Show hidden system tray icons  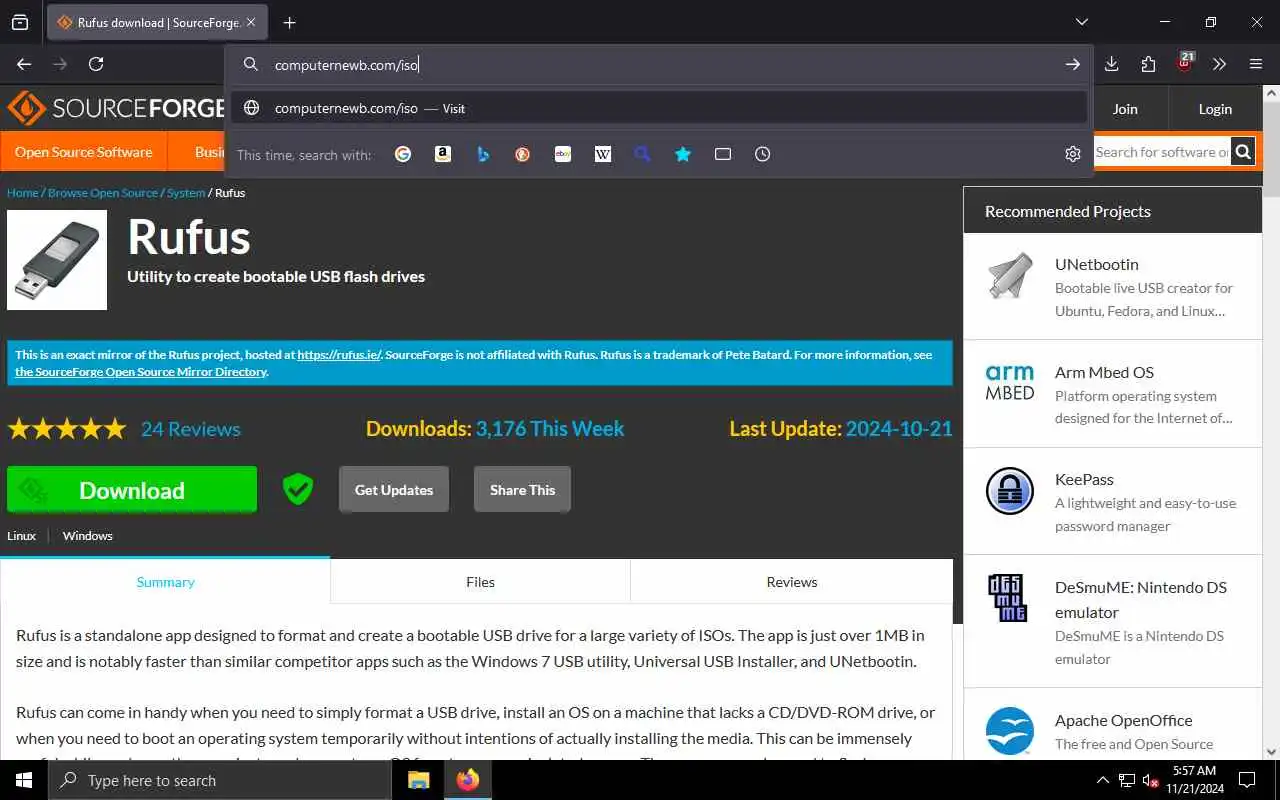click(1103, 780)
